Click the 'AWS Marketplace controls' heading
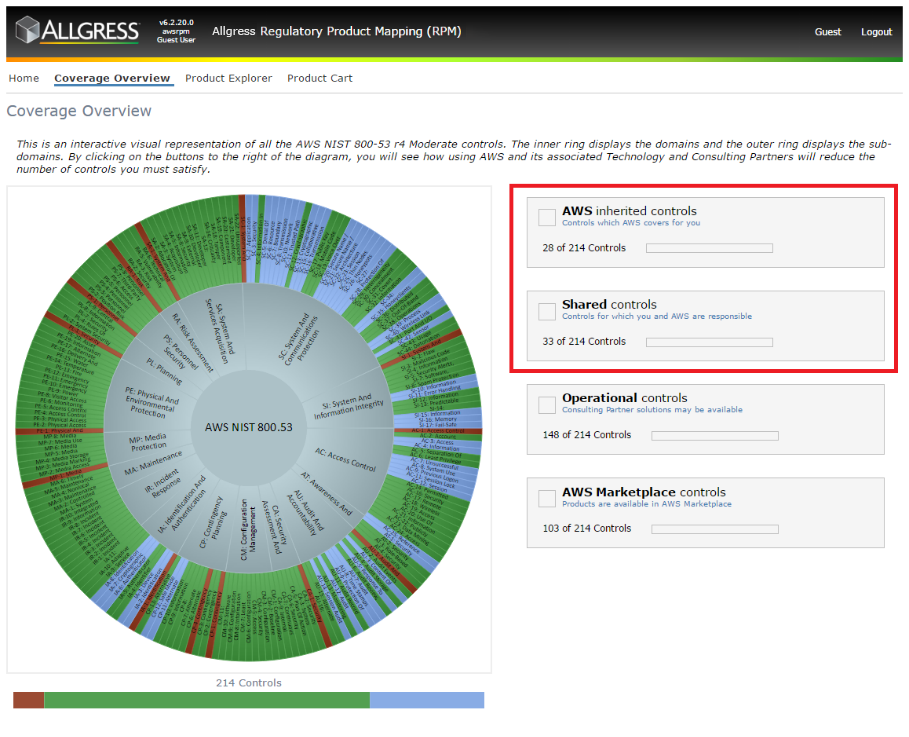The height and width of the screenshot is (737, 909). (x=643, y=492)
